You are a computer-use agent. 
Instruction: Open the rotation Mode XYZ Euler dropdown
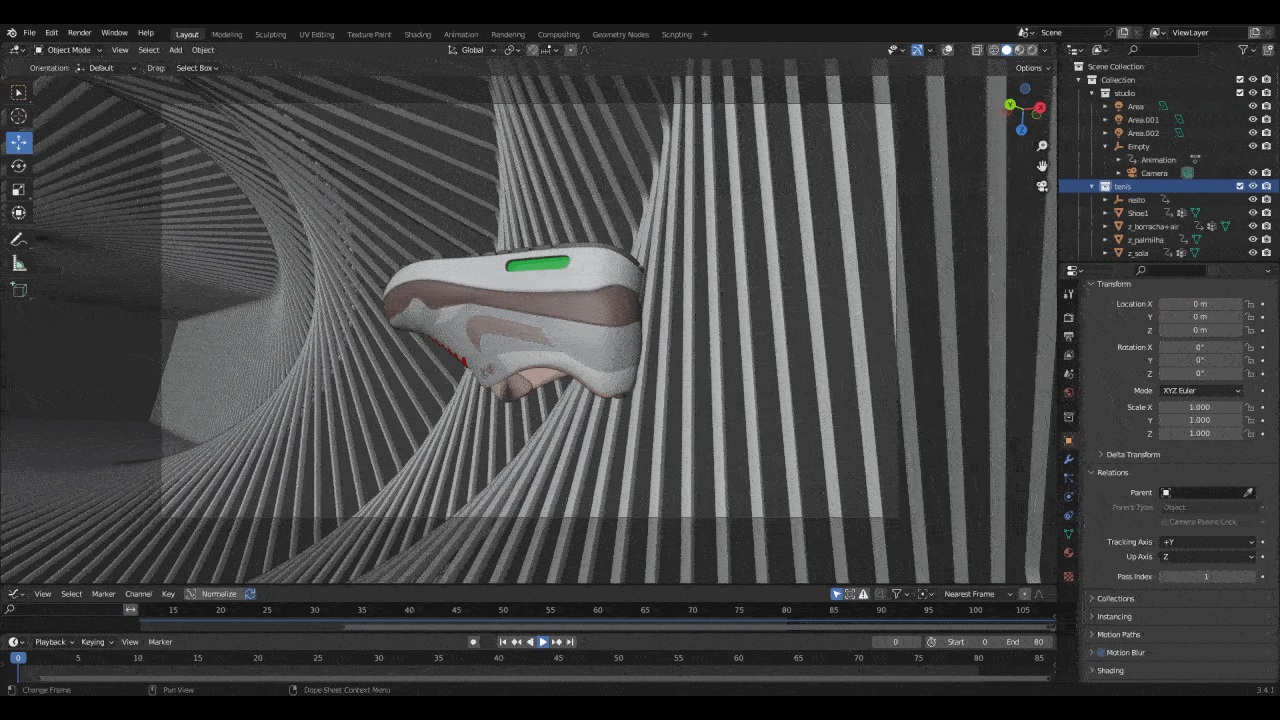pyautogui.click(x=1201, y=390)
